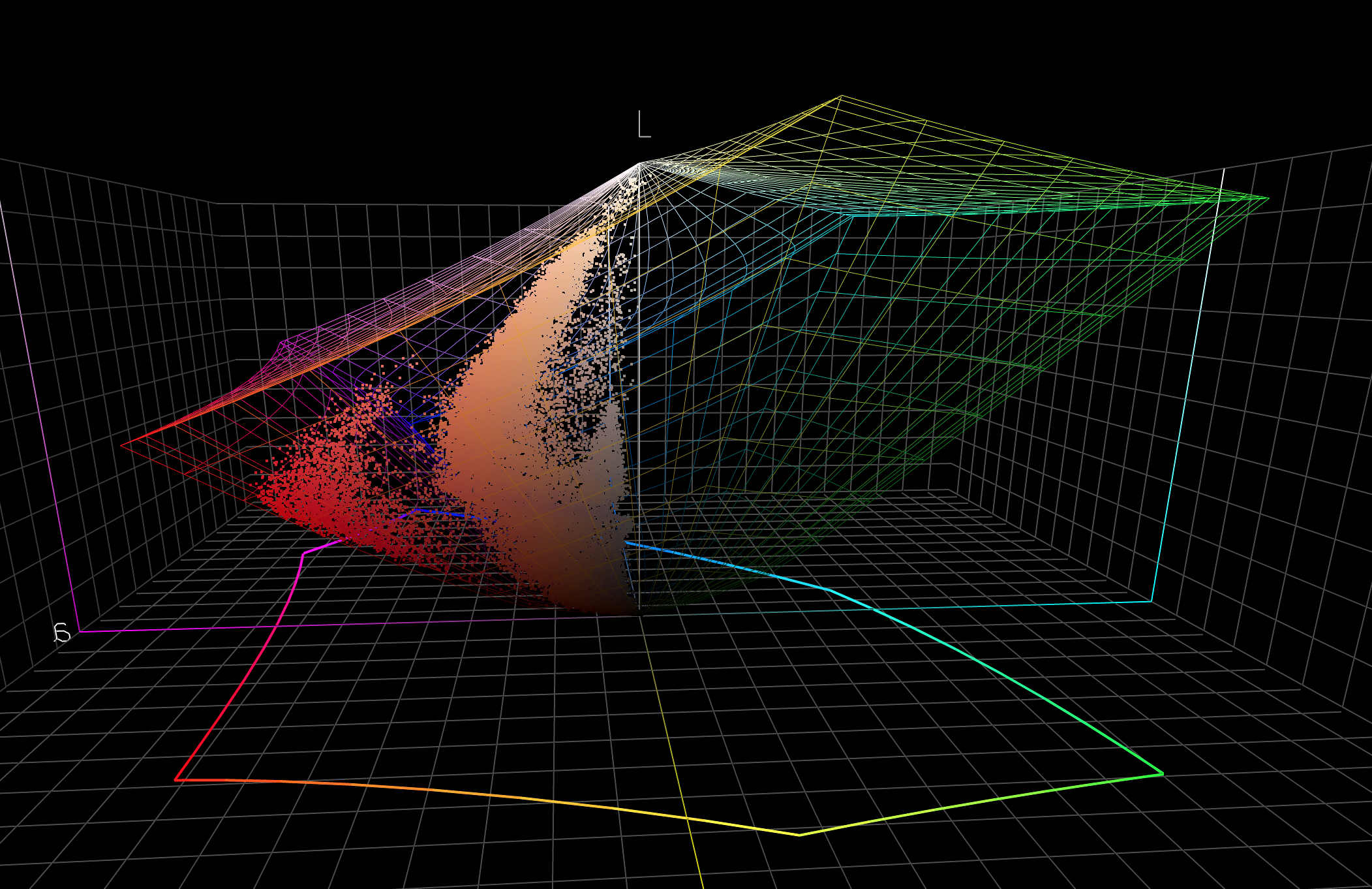Image resolution: width=1372 pixels, height=889 pixels.
Task: Click the green corner of the floor outline
Action: (x=1163, y=774)
